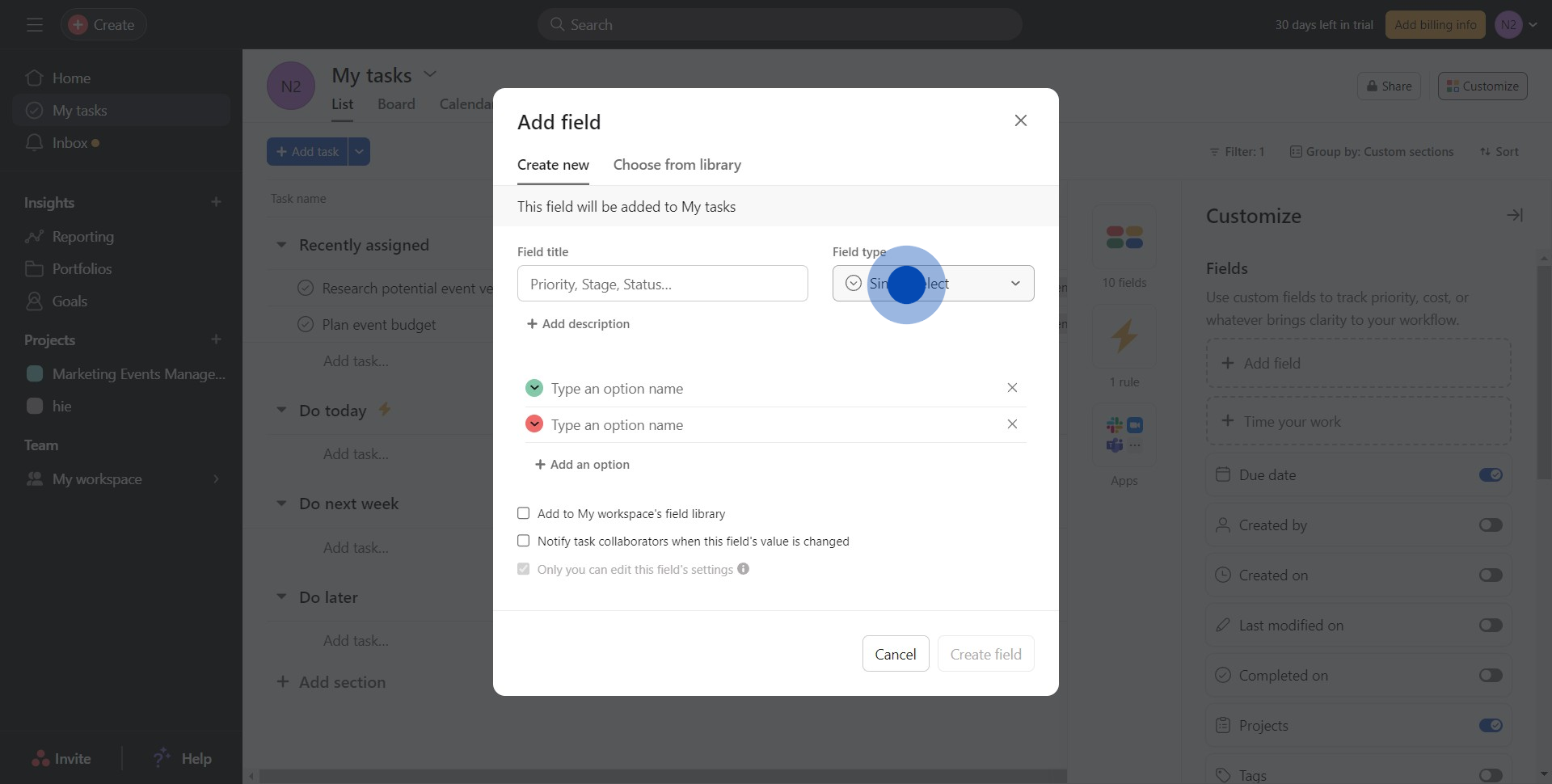This screenshot has height=784, width=1552.
Task: Enable notify task collaborators checkbox
Action: coord(524,541)
